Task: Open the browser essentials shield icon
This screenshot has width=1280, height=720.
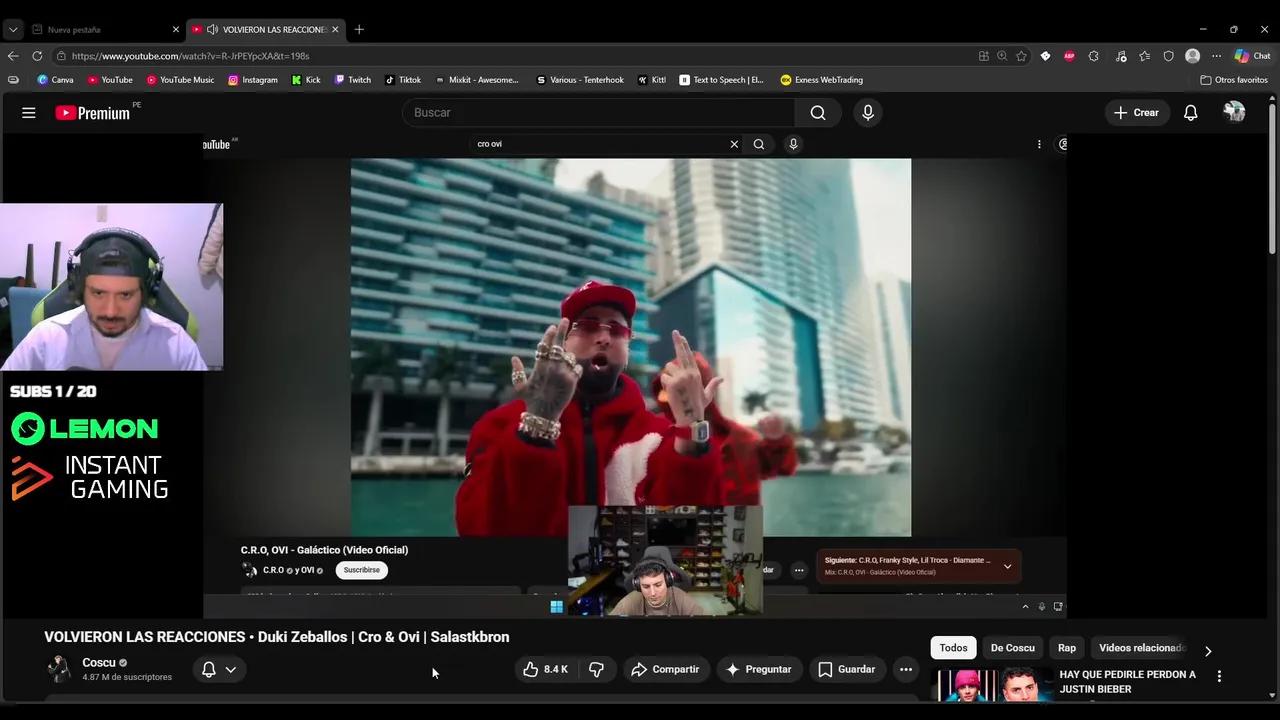Action: tap(1168, 56)
